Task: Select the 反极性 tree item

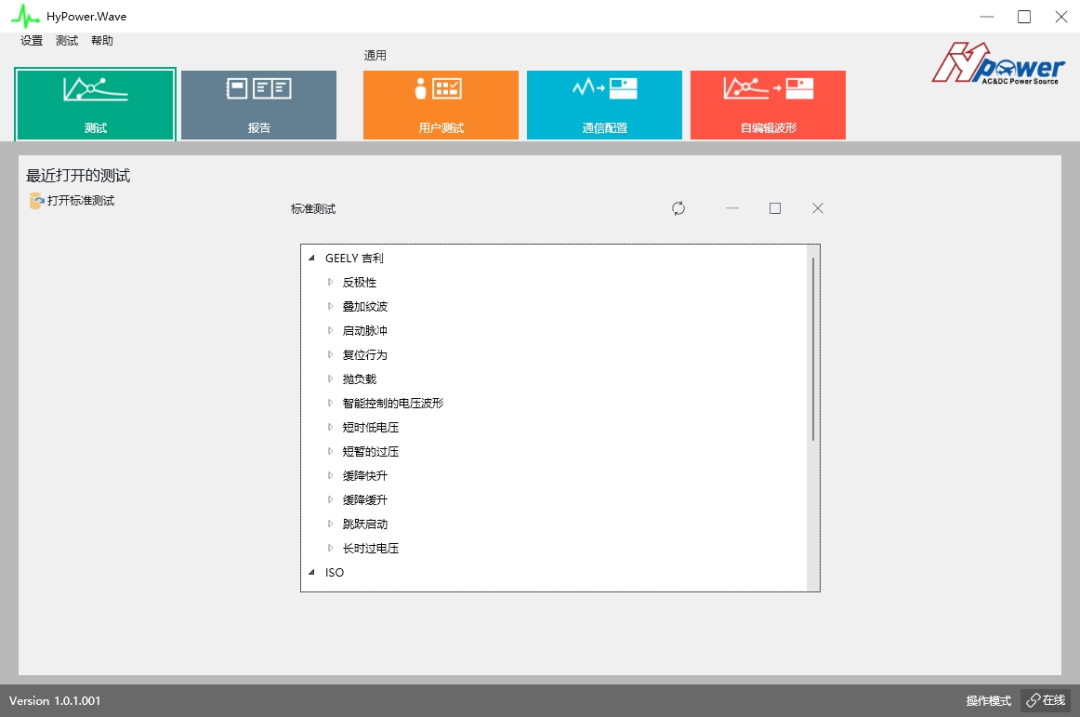Action: [360, 282]
